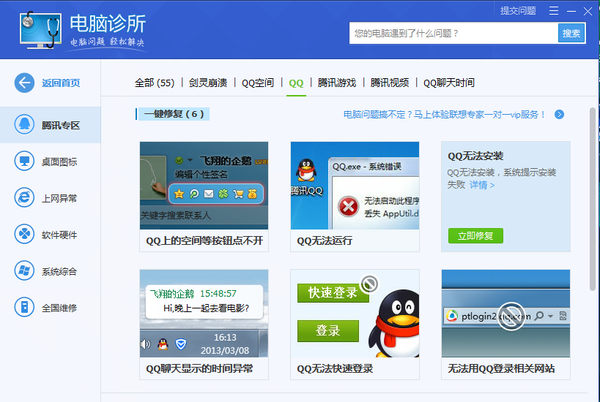Click the QQ上的空间等按钮点不开 caption text
This screenshot has width=600, height=402.
pyautogui.click(x=204, y=241)
